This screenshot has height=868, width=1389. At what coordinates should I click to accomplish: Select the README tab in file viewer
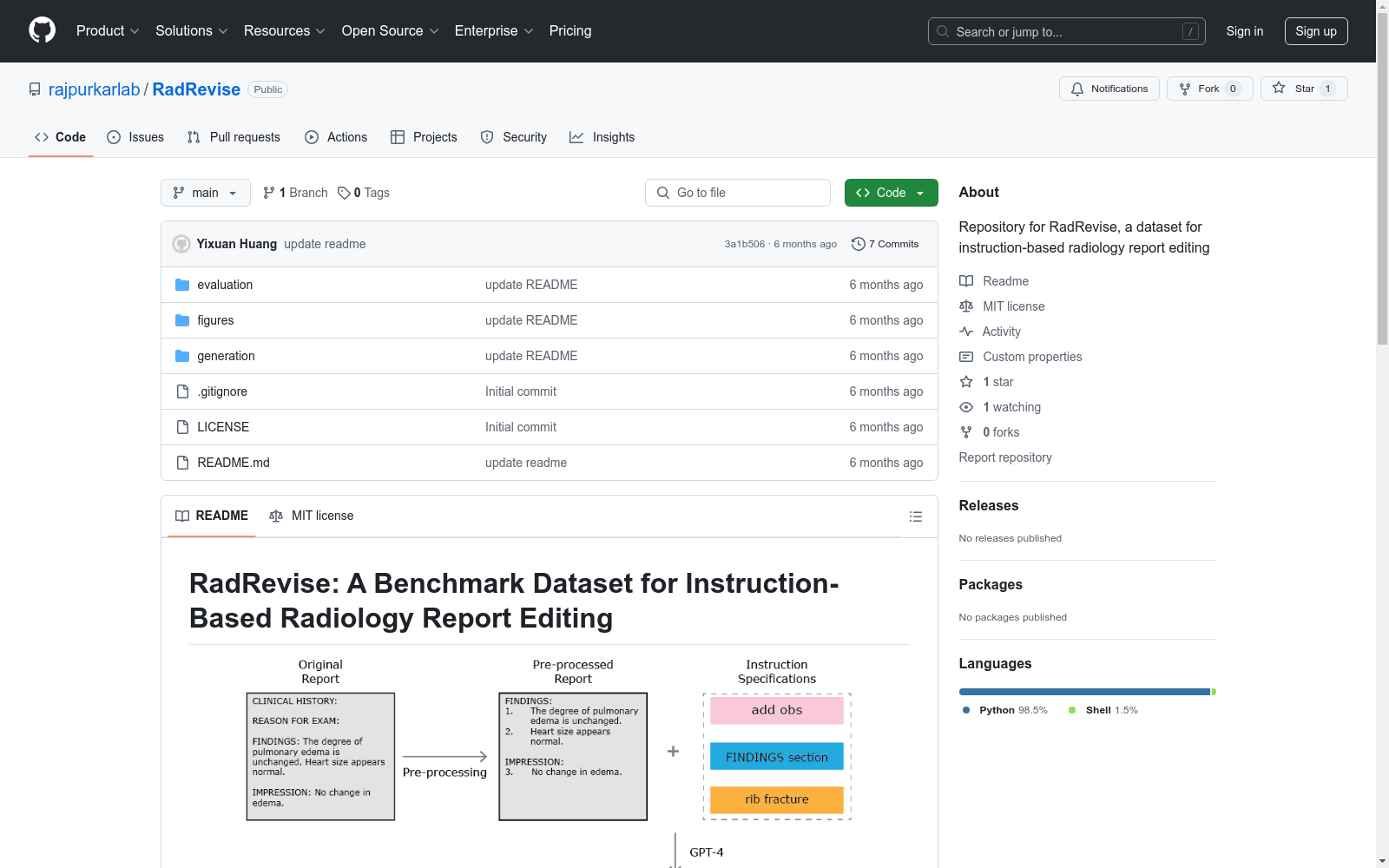click(x=212, y=516)
